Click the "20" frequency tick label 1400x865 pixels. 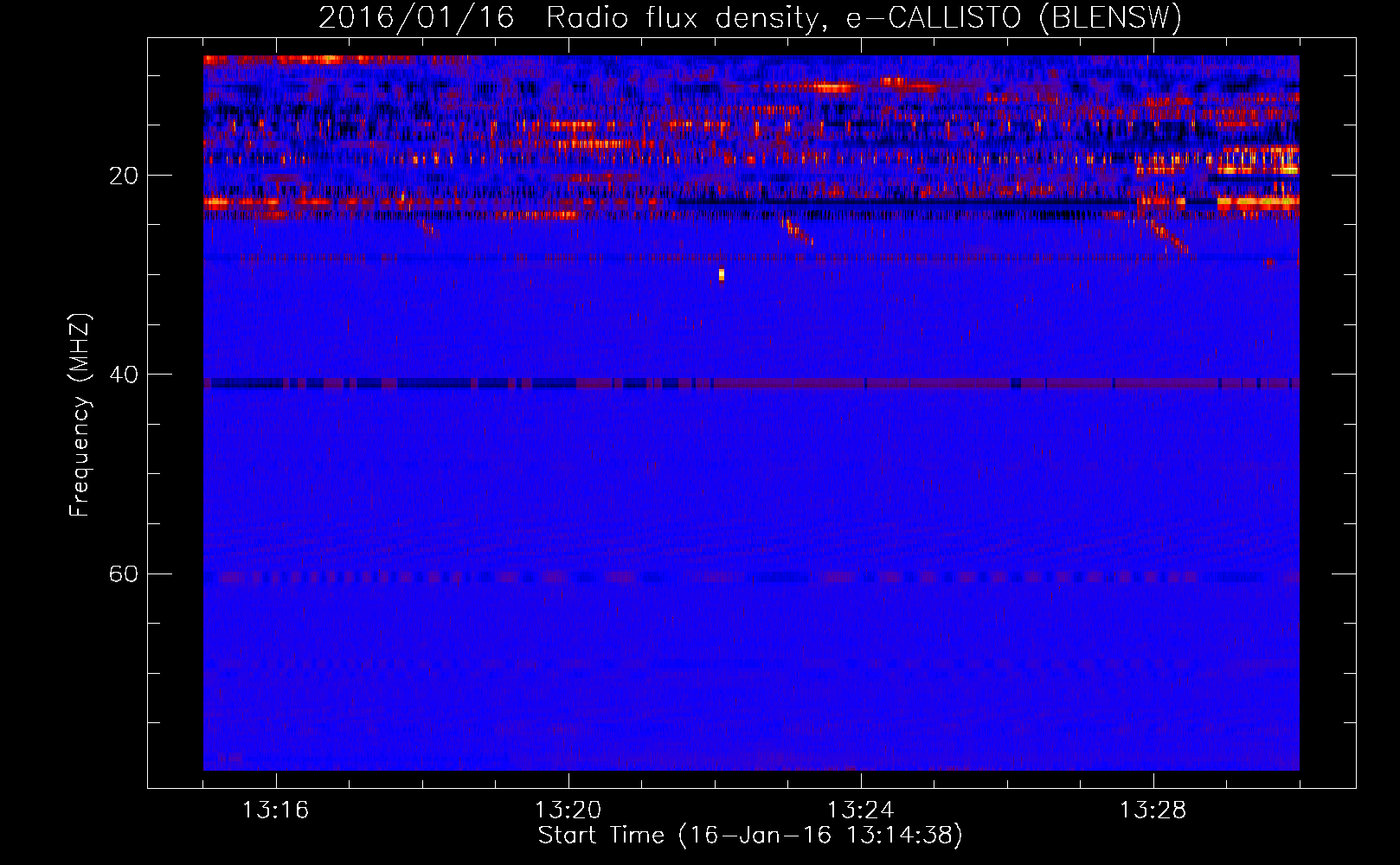pyautogui.click(x=124, y=176)
